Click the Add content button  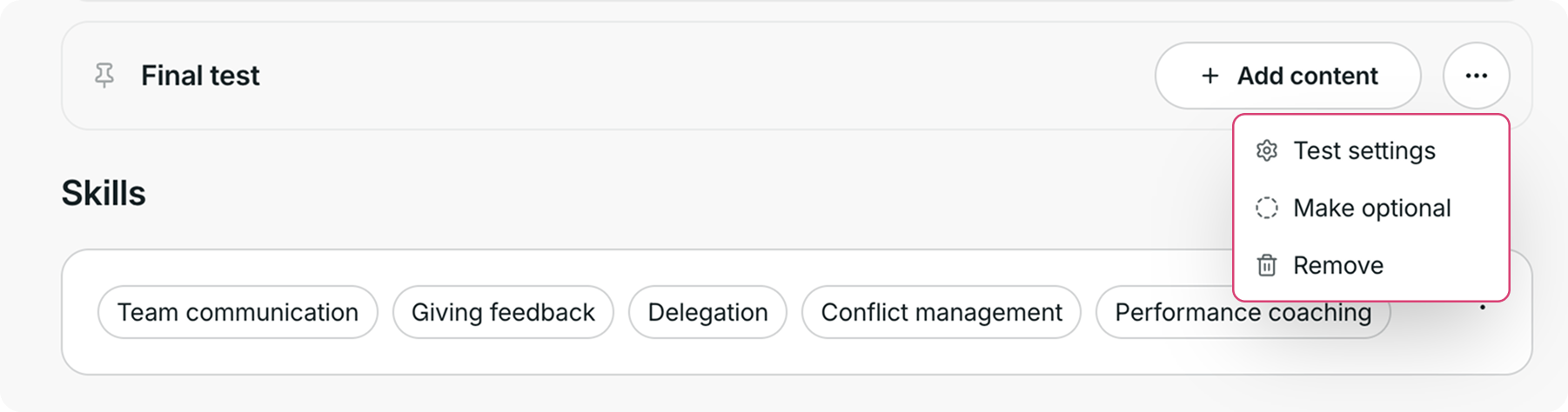[1288, 76]
